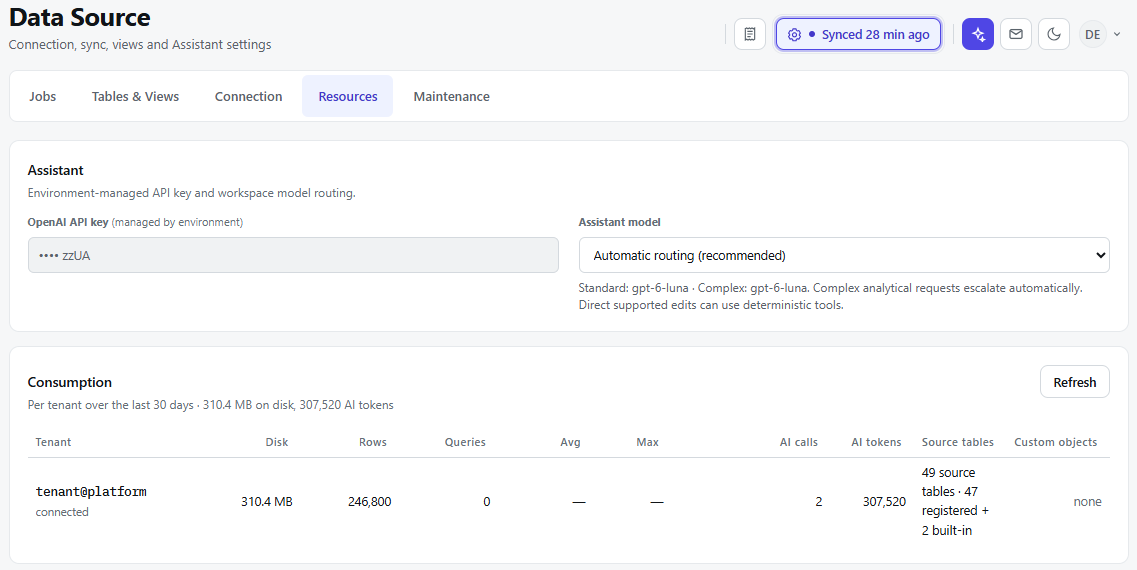Viewport: 1137px width, 570px height.
Task: Click the Synced 28 min ago button
Action: click(x=859, y=34)
